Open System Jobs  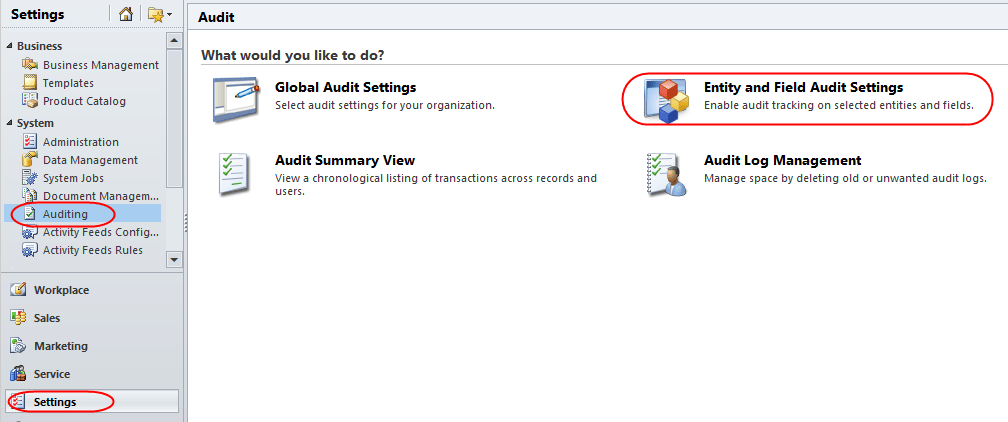(73, 178)
